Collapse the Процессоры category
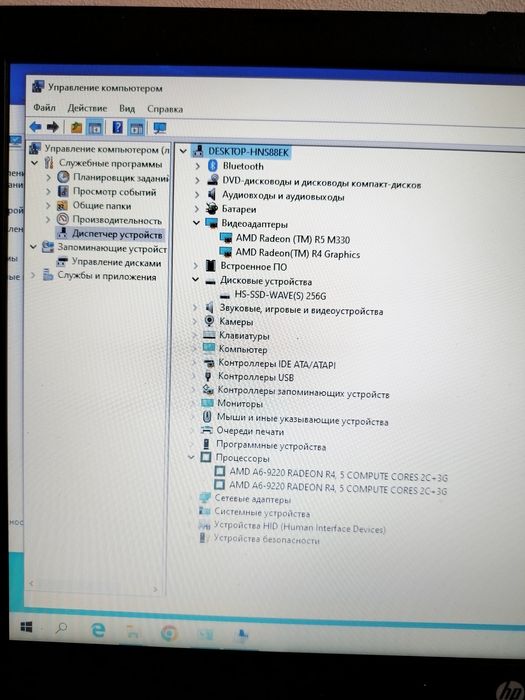Viewport: 525px width, 700px height. point(192,457)
